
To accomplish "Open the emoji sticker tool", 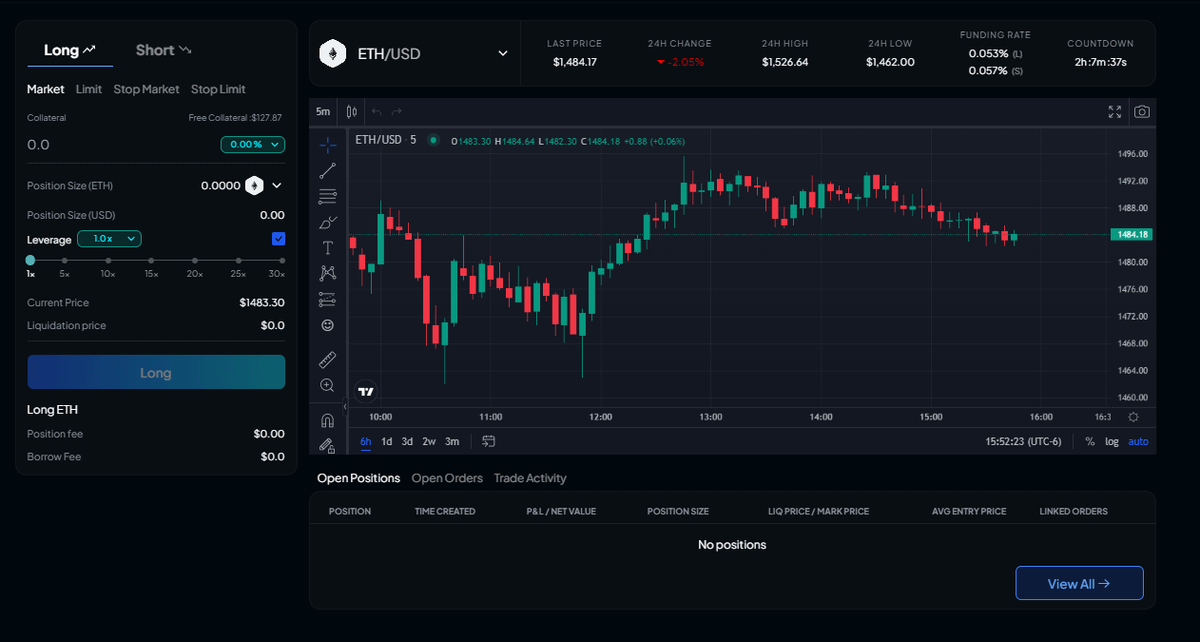I will point(327,325).
